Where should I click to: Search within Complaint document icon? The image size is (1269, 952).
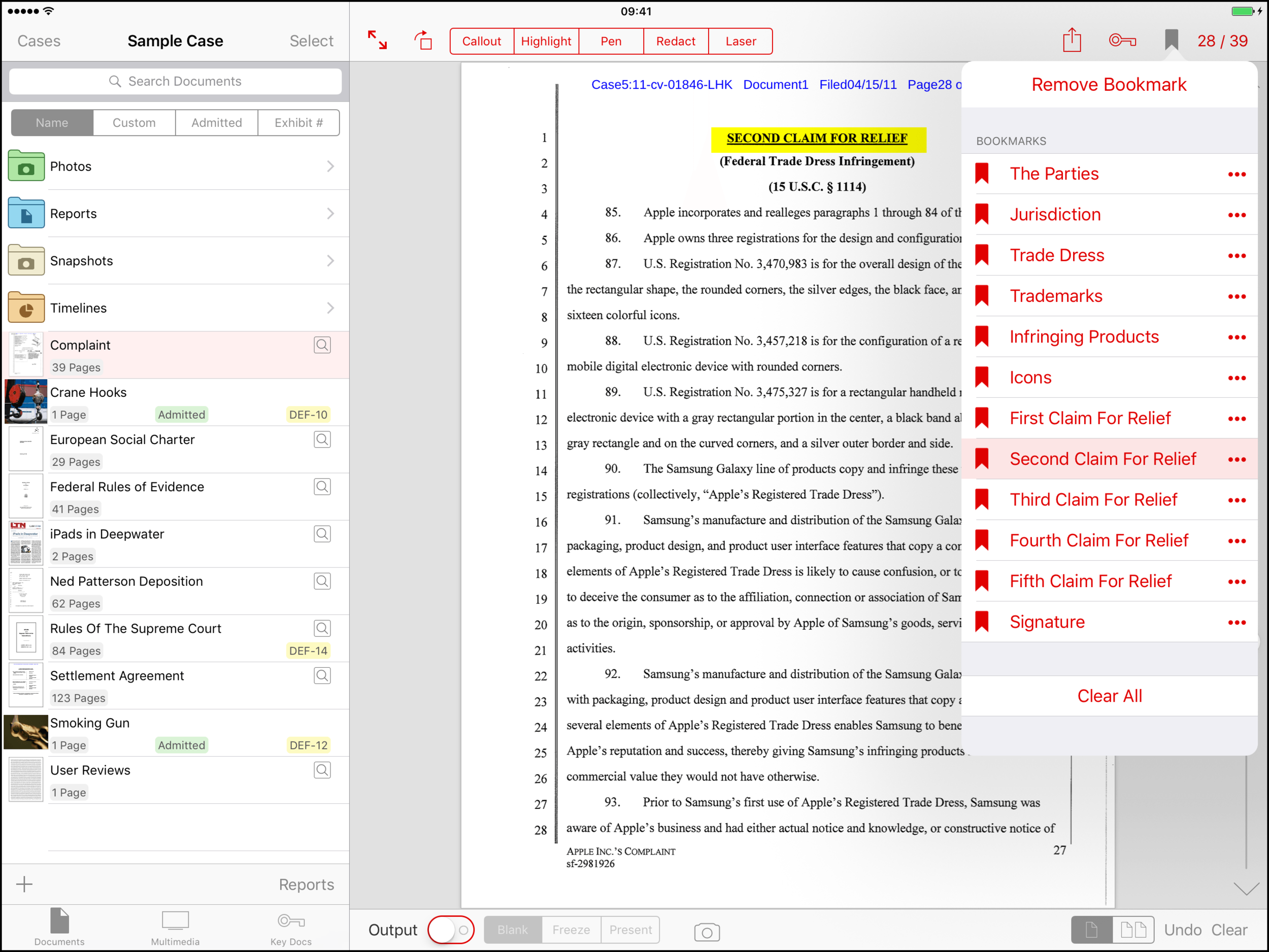click(x=322, y=345)
